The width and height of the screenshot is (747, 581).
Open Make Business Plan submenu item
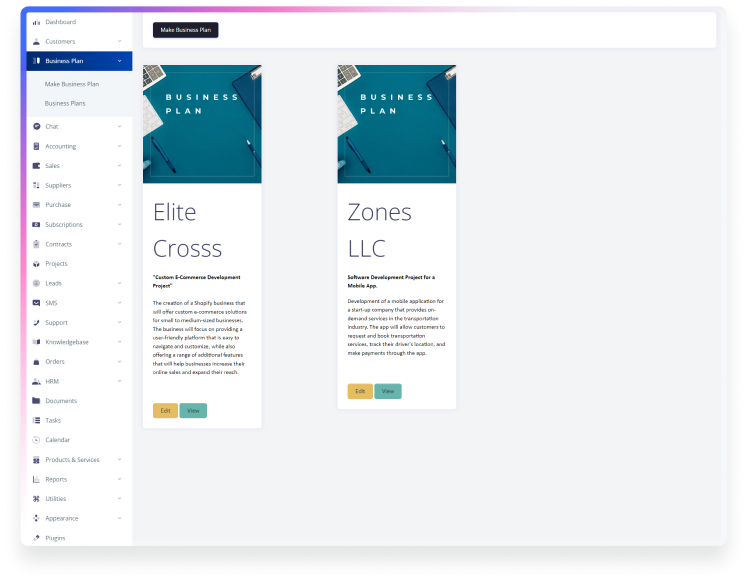click(72, 84)
